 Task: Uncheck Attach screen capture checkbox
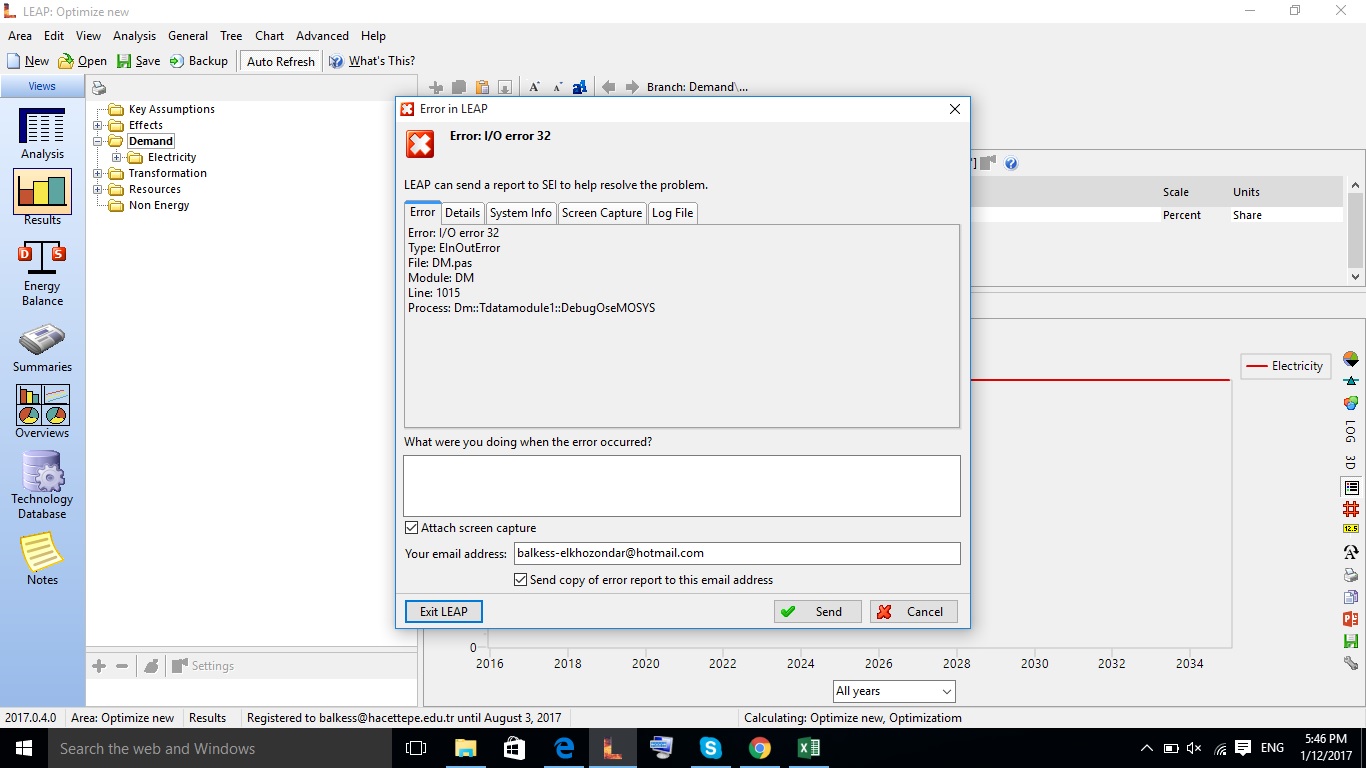[x=411, y=528]
